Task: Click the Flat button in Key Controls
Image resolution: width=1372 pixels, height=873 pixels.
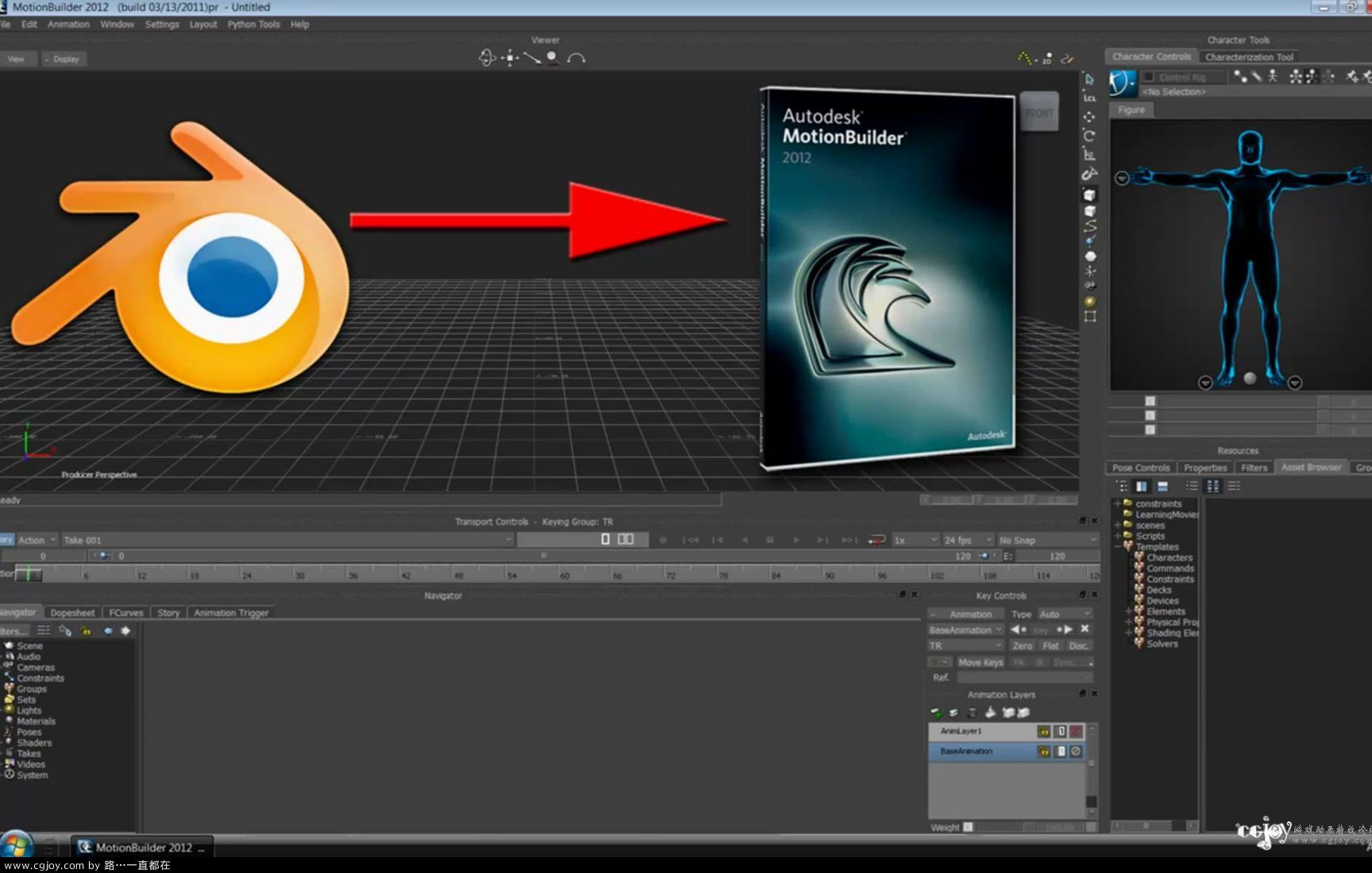Action: click(x=1051, y=646)
